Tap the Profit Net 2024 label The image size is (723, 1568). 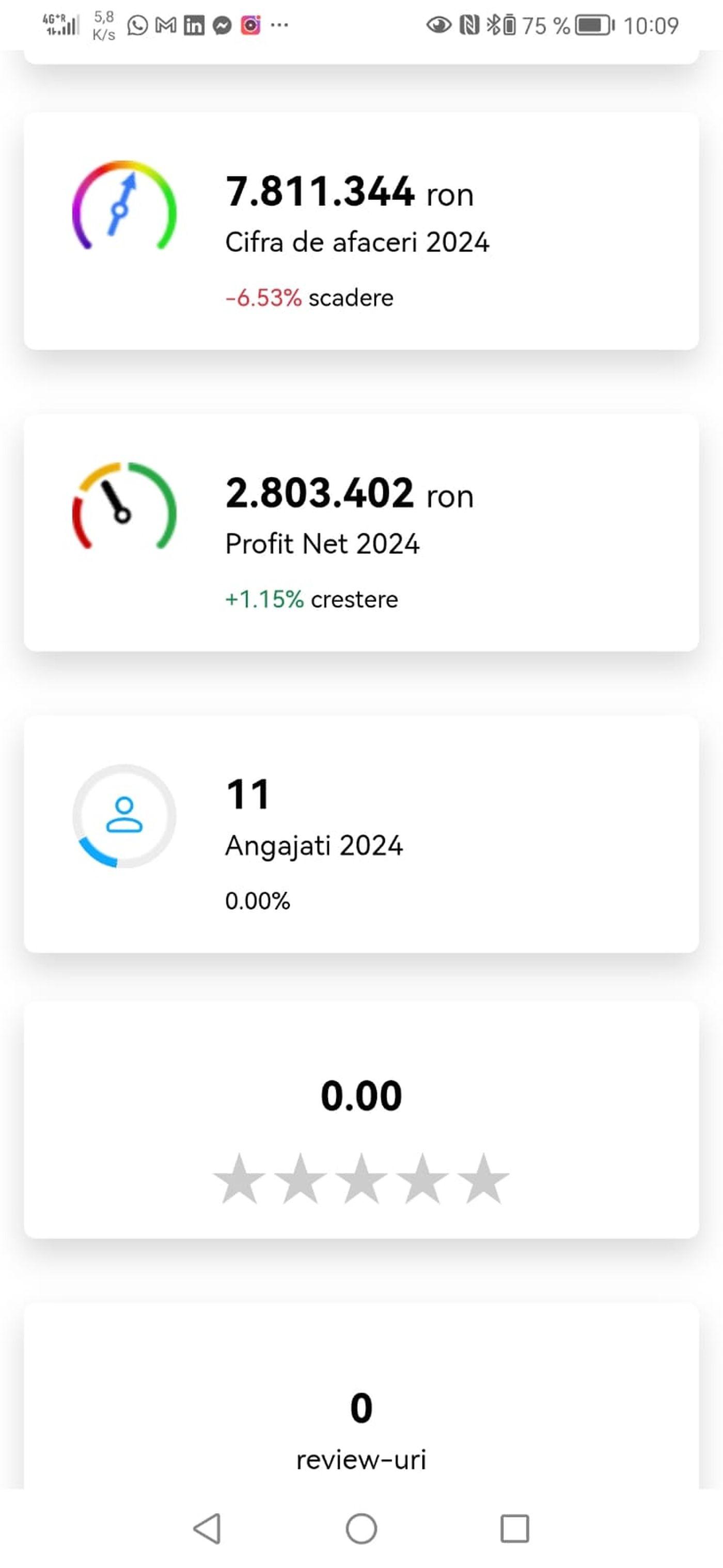click(322, 544)
